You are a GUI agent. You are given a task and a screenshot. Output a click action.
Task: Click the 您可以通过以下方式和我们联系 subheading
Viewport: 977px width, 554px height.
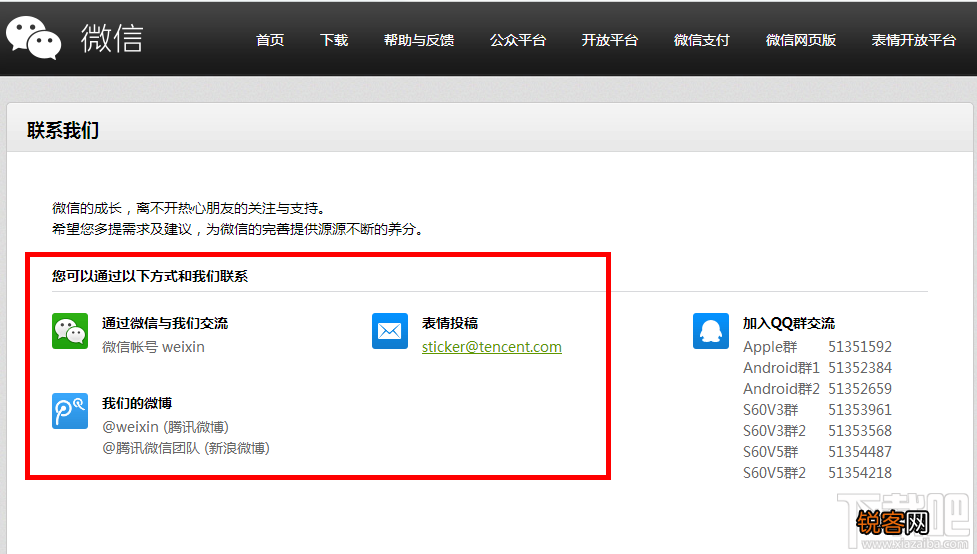coord(150,276)
